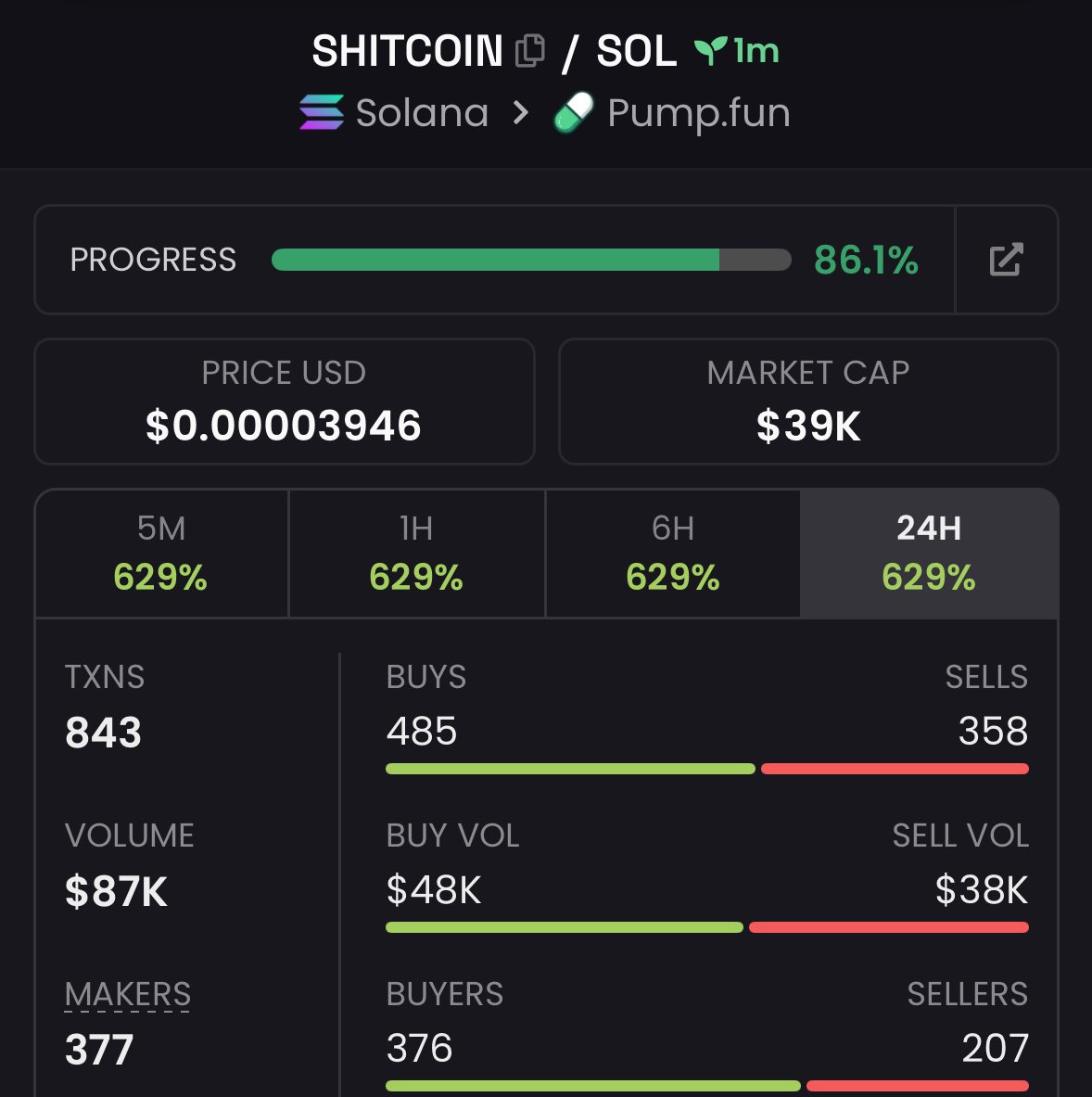Open the external link icon beside progress
Image resolution: width=1092 pixels, height=1097 pixels.
pos(1006,260)
